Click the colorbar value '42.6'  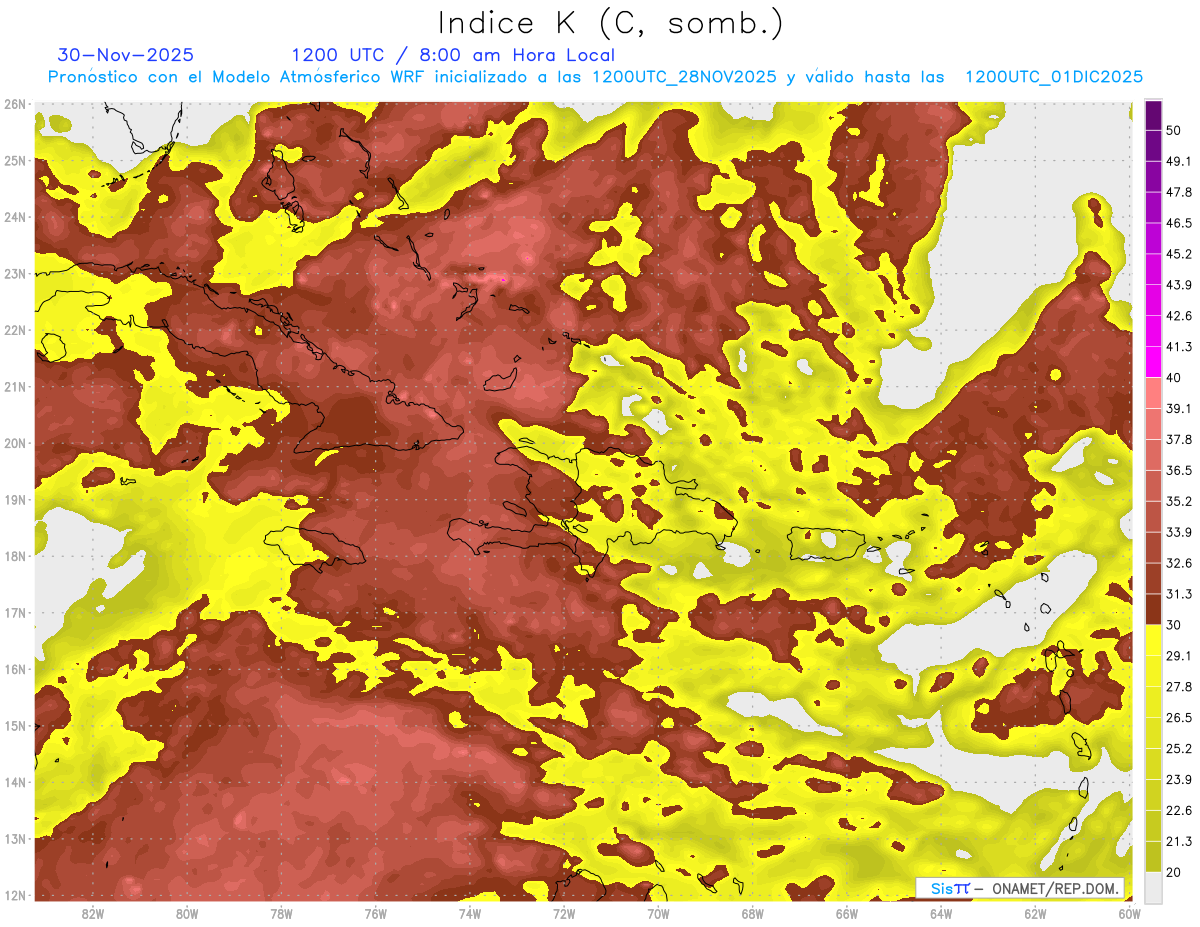pos(1179,316)
